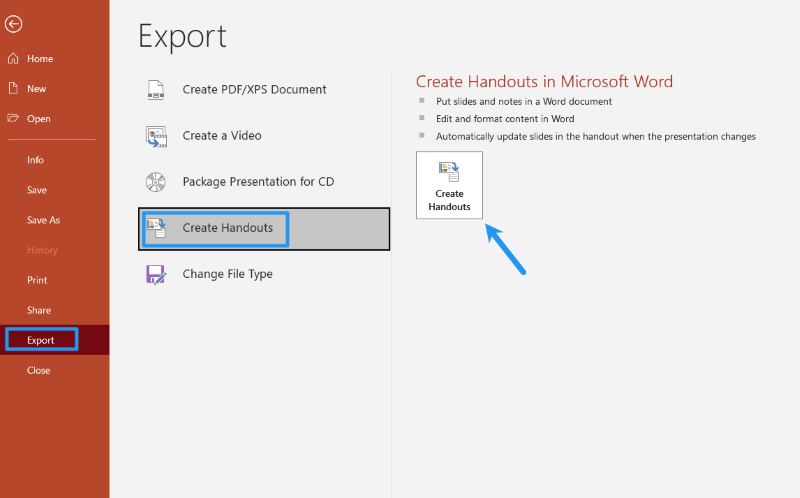The height and width of the screenshot is (498, 800).
Task: Choose Create Handouts label in export list
Action: (x=228, y=228)
